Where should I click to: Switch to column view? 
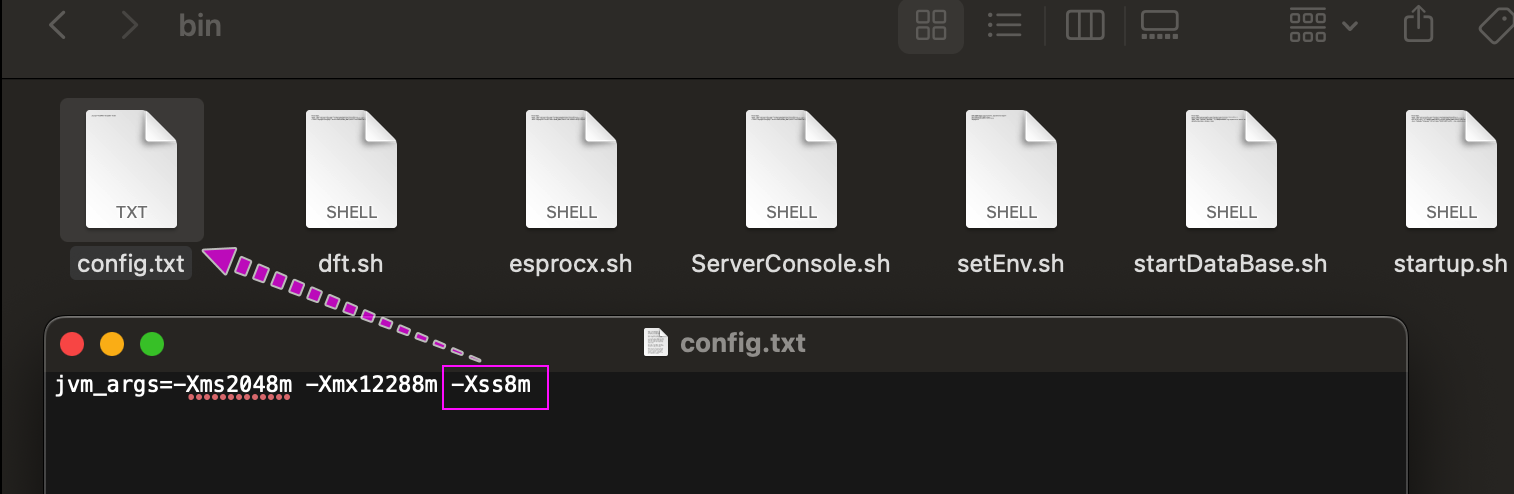point(1084,25)
